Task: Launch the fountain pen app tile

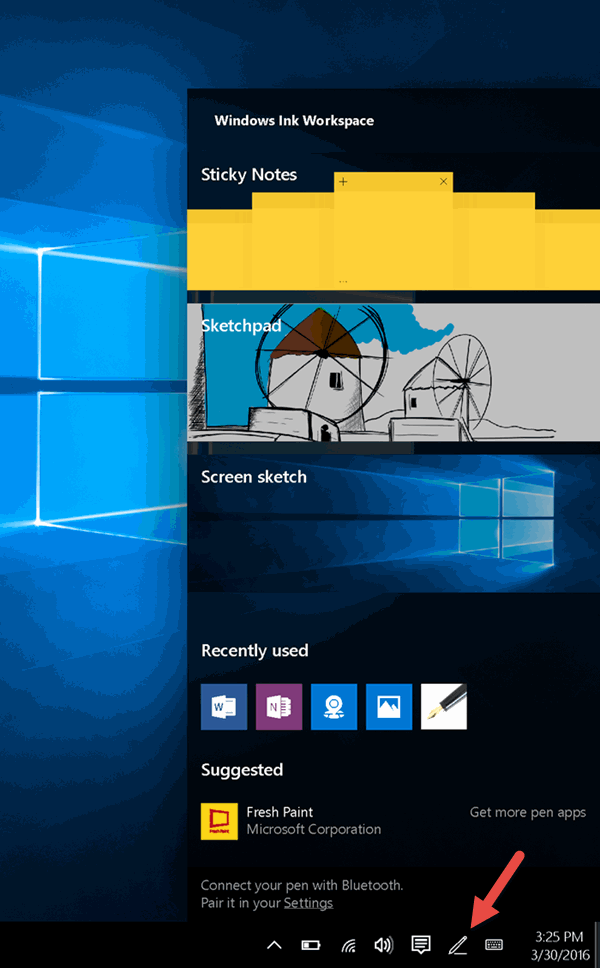Action: (444, 706)
